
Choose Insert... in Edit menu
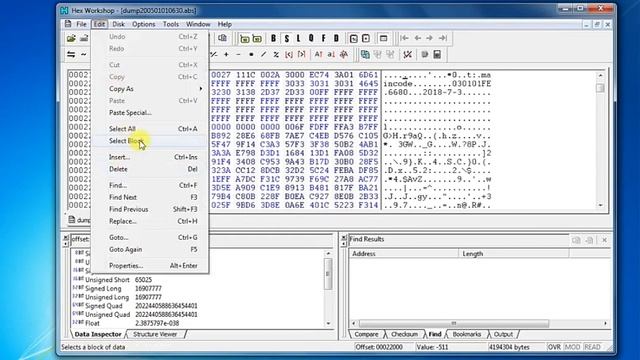tap(149, 157)
